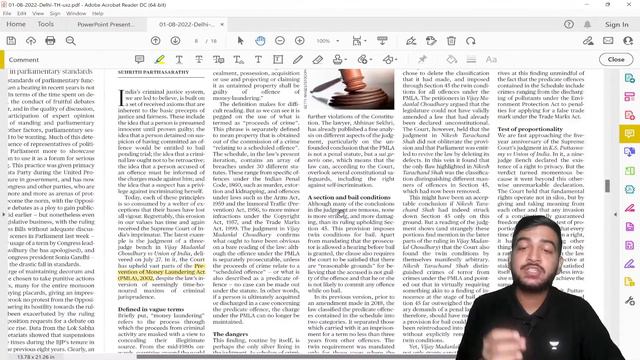Select the underline text tool
640x360 pixels.
point(179,60)
